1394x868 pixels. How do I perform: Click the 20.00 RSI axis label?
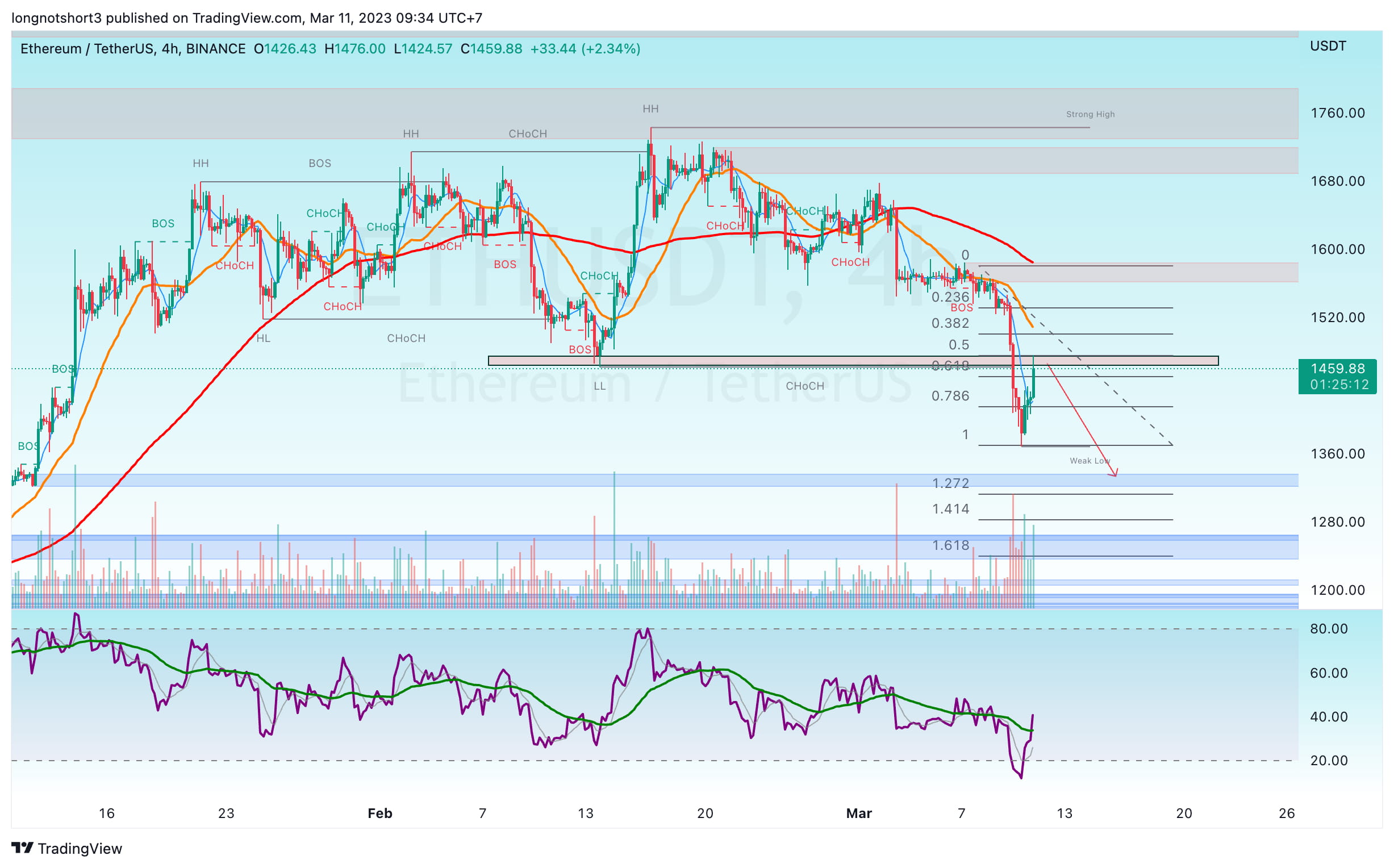coord(1329,761)
